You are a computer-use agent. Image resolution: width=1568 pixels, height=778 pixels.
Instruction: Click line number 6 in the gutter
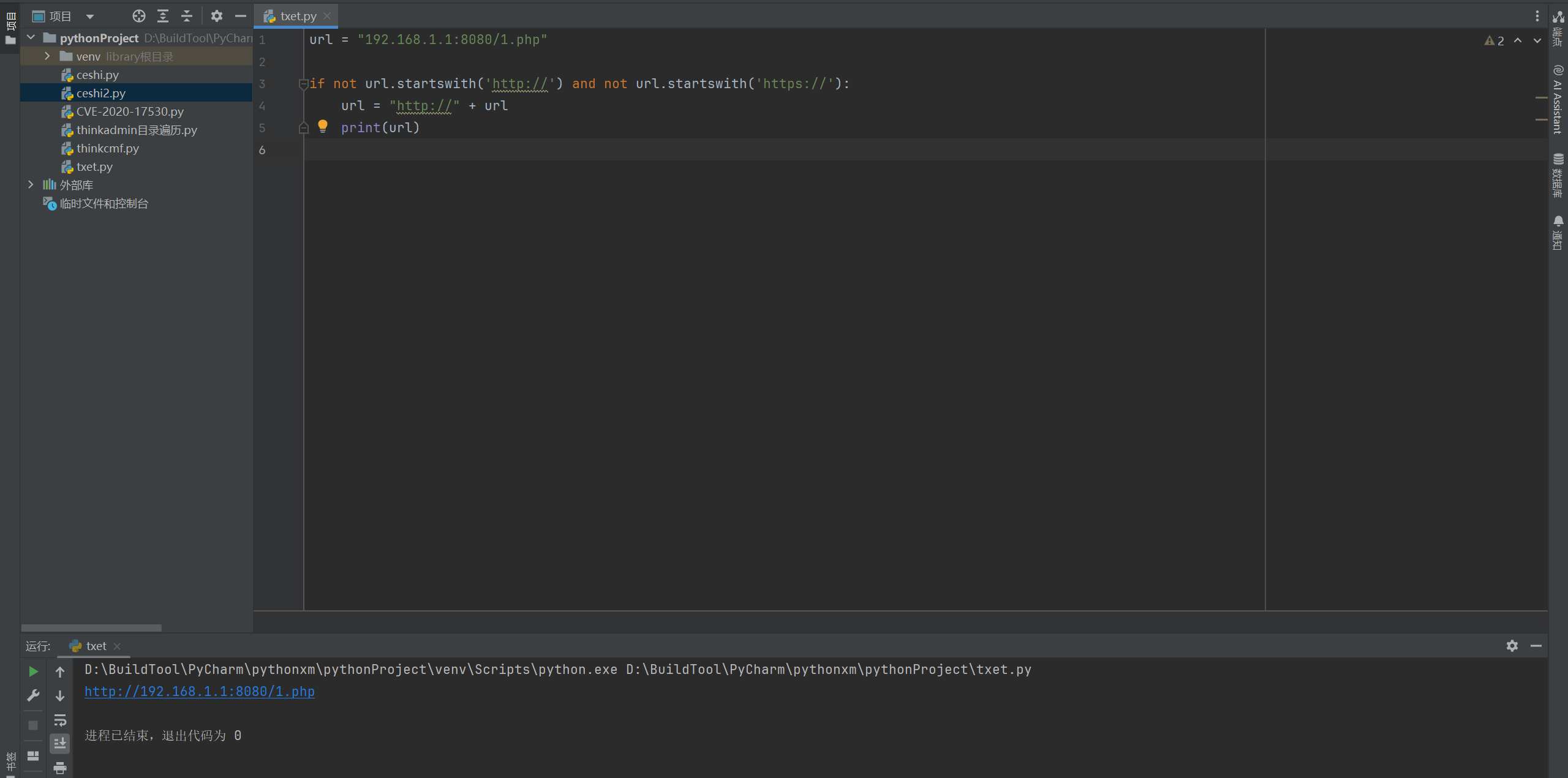[262, 150]
